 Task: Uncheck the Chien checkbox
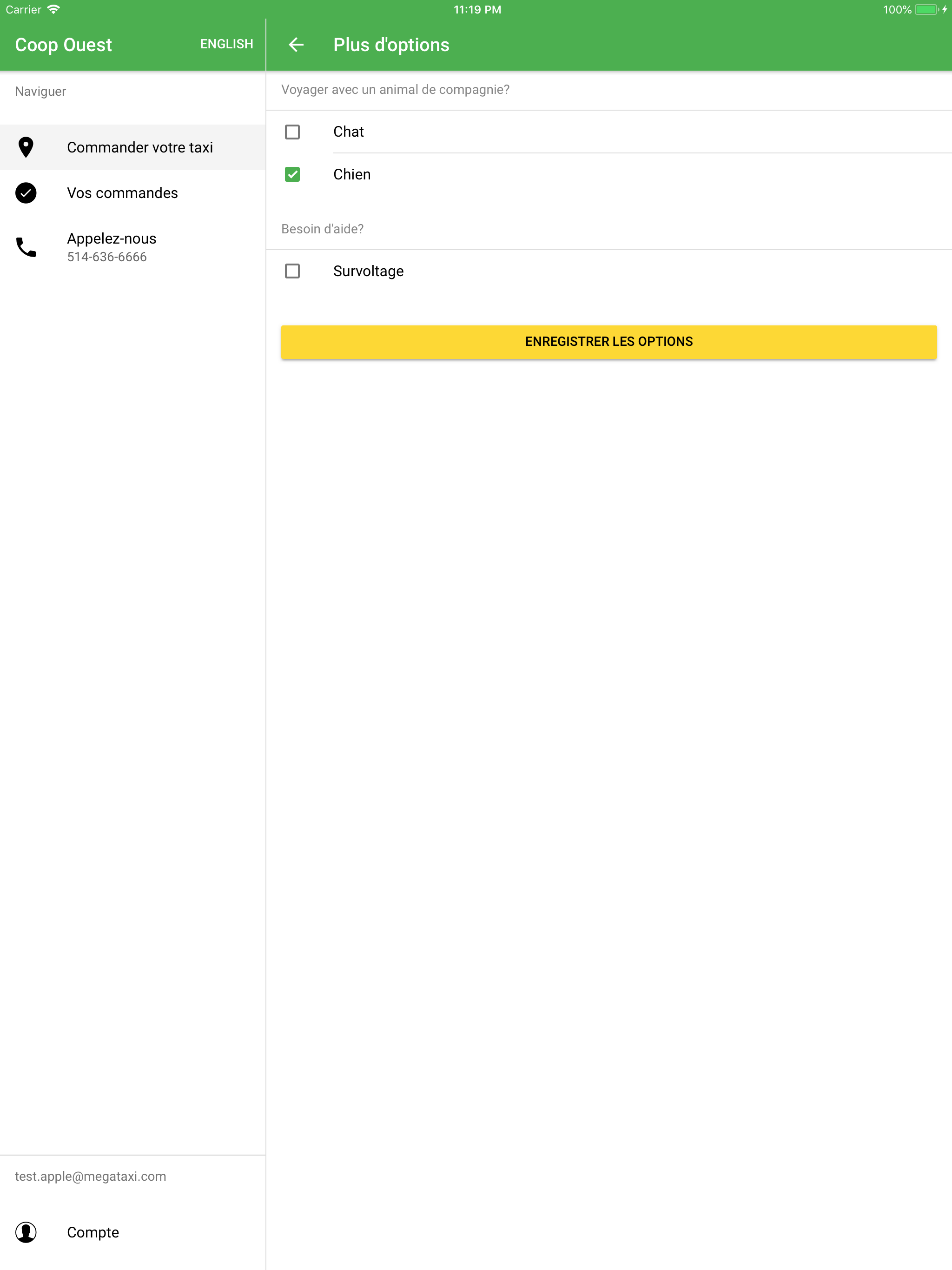coord(292,174)
